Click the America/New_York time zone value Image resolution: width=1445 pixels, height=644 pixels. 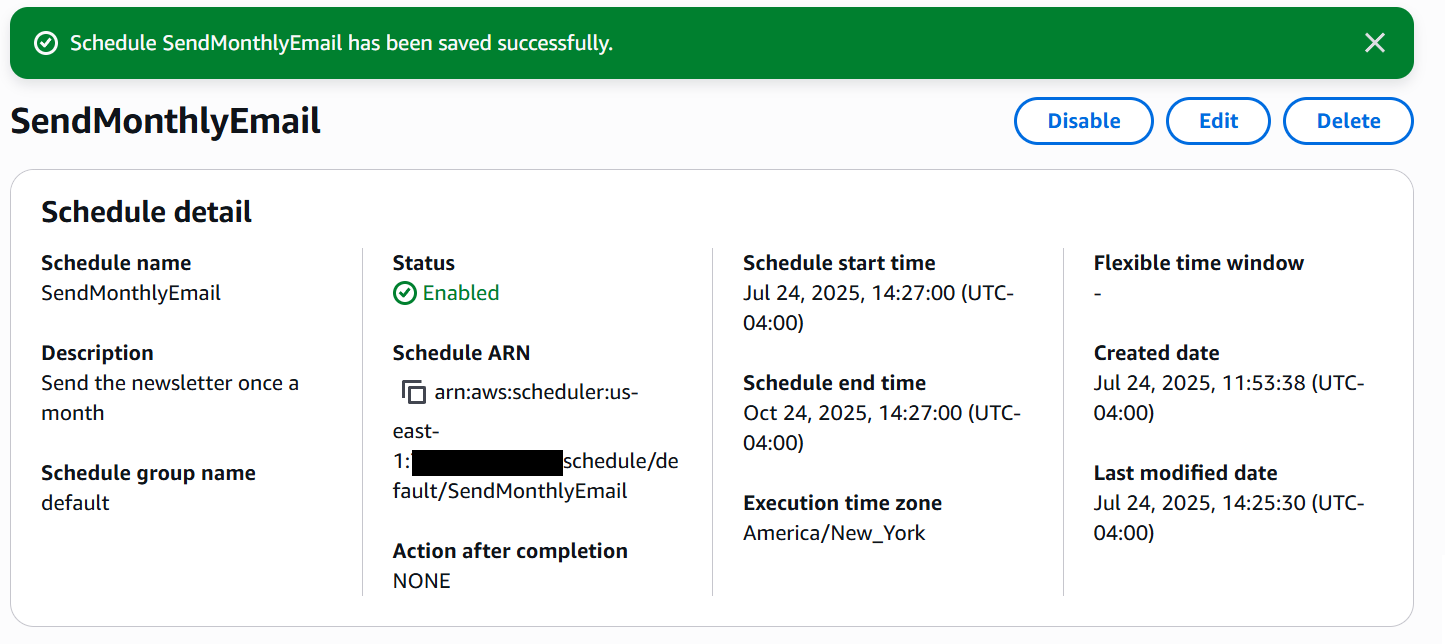834,533
